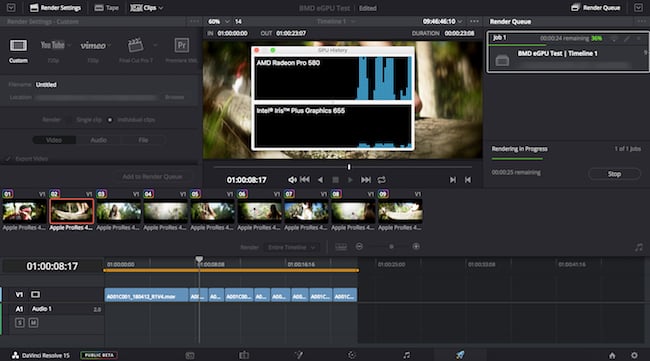Screen dimensions: 650x361
Task: Switch to the Audio tab
Action: (99, 140)
